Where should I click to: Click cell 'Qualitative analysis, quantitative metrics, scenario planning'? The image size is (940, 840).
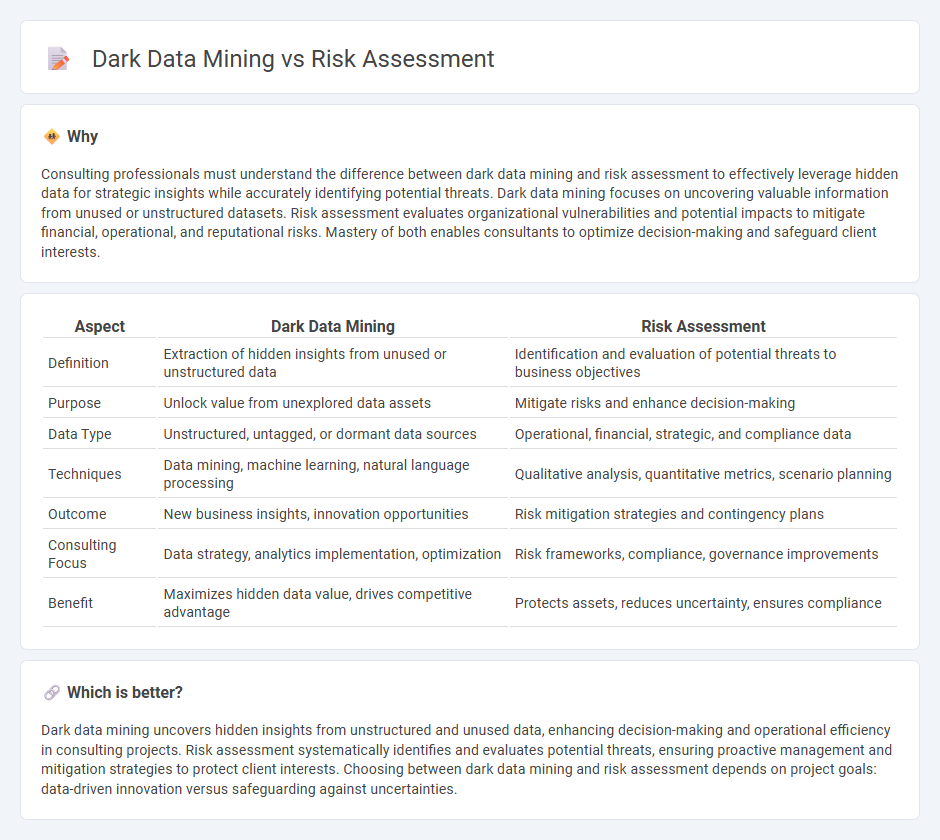(703, 474)
